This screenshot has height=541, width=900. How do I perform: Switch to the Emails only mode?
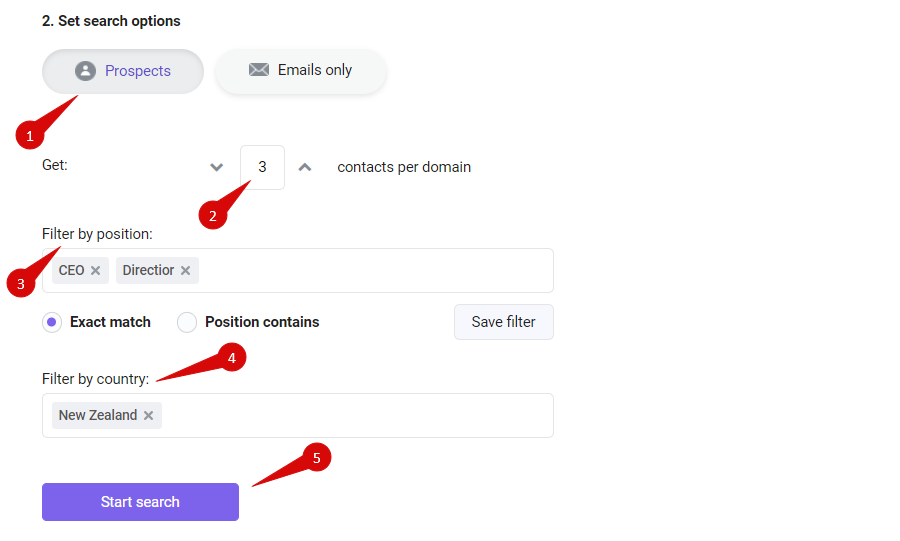click(301, 71)
